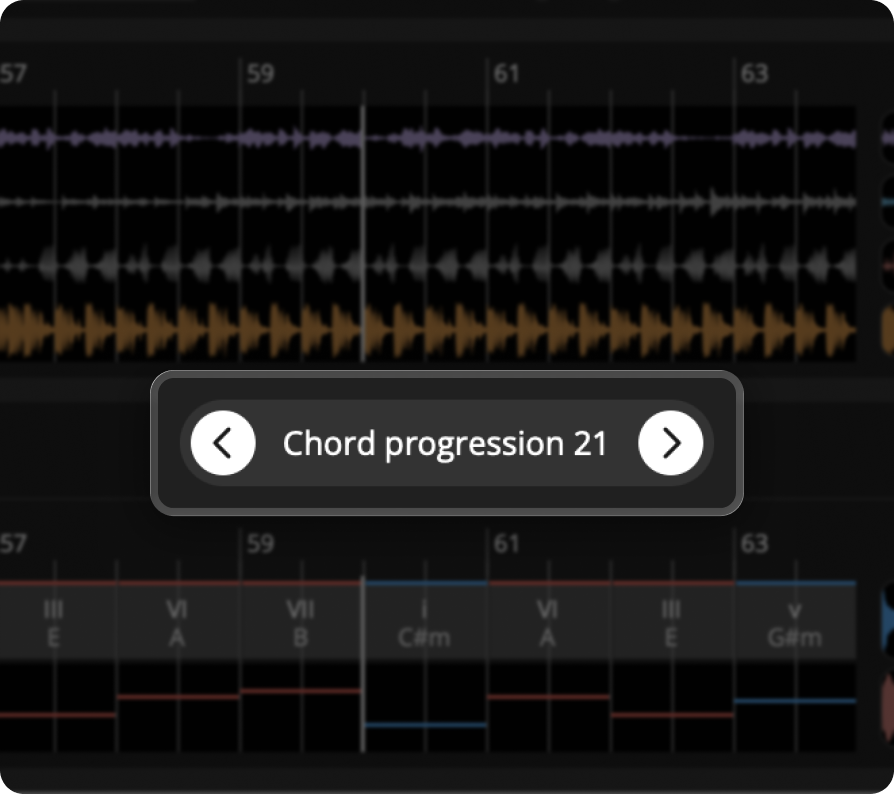Screen dimensions: 894x794
Task: Select the blue note under G#m
Action: pyautogui.click(x=795, y=701)
